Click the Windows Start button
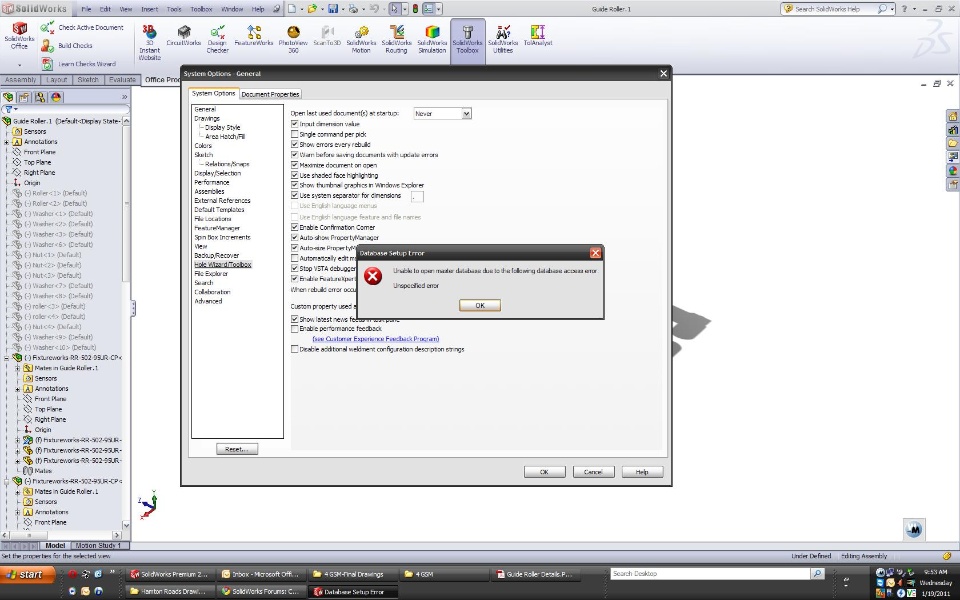This screenshot has height=600, width=960. click(x=28, y=574)
